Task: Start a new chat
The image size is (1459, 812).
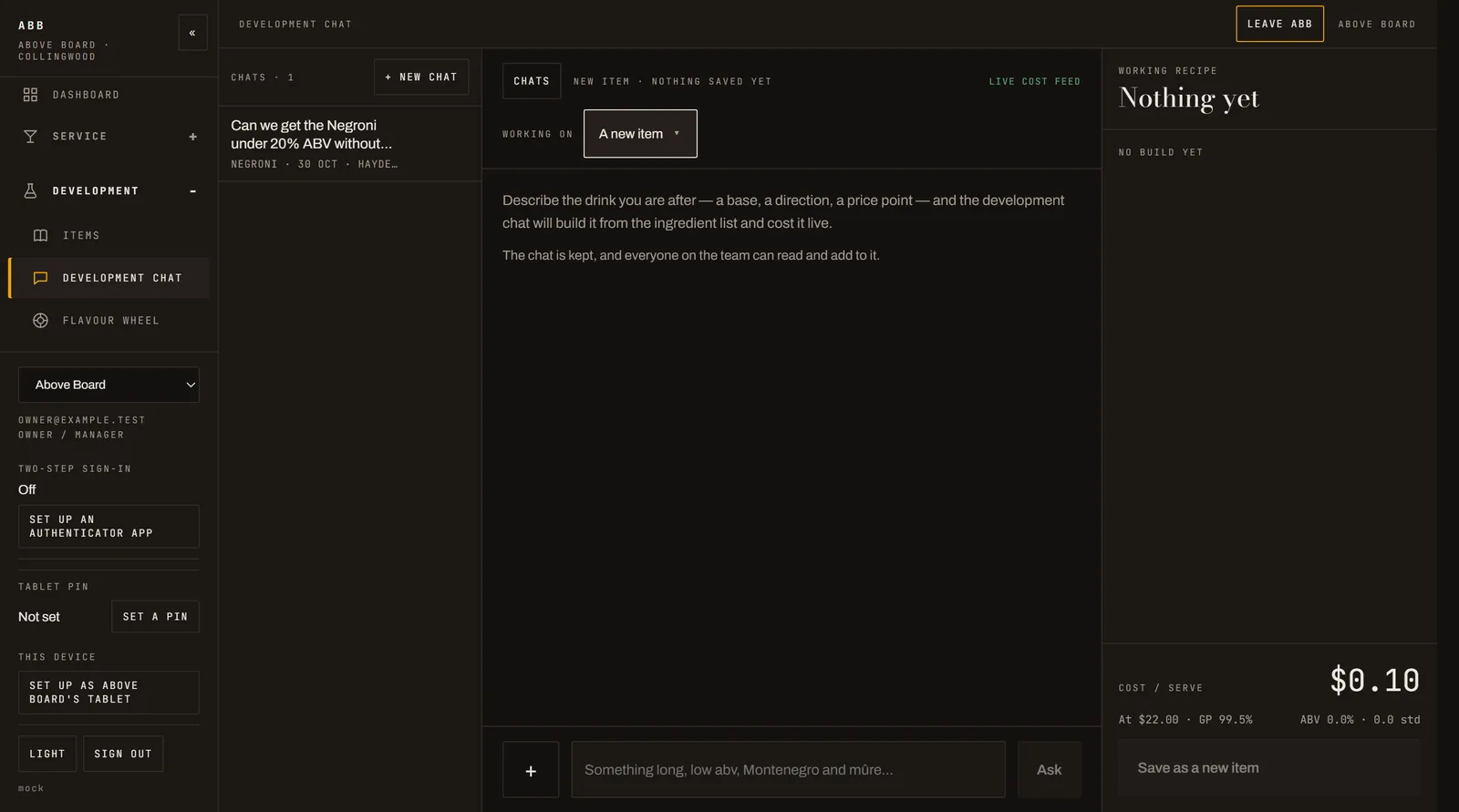Action: tap(421, 77)
